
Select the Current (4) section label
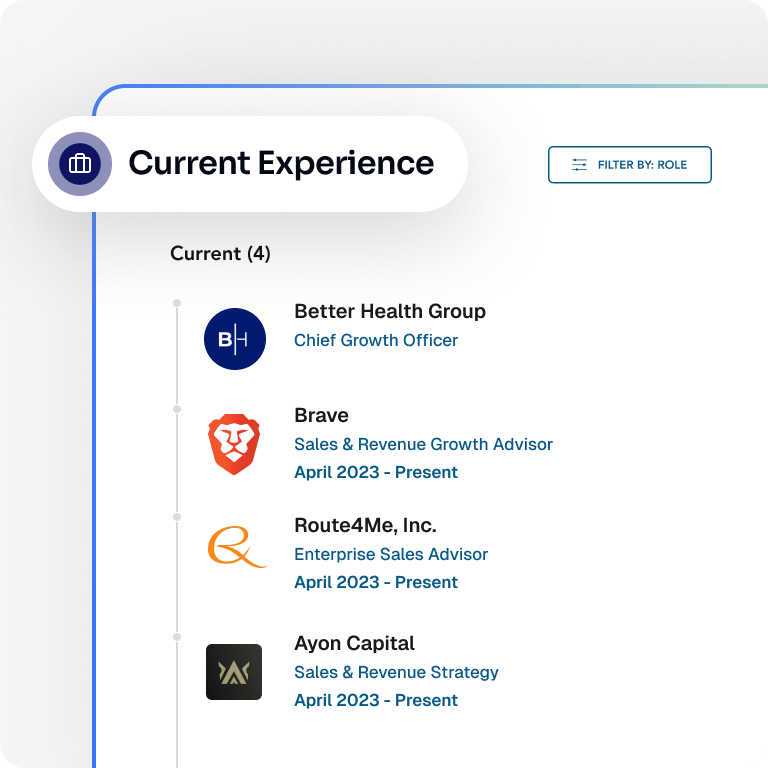coord(220,254)
